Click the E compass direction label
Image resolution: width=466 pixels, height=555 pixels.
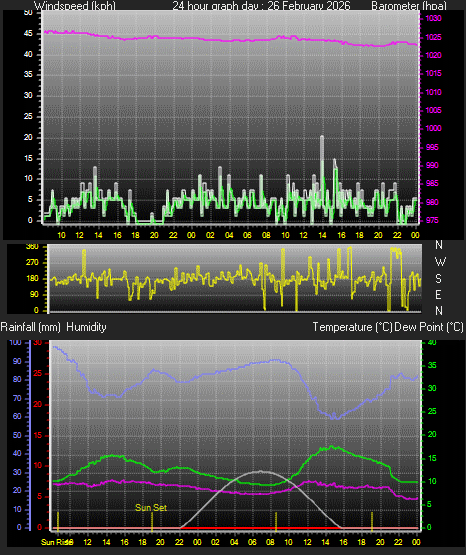point(438,294)
